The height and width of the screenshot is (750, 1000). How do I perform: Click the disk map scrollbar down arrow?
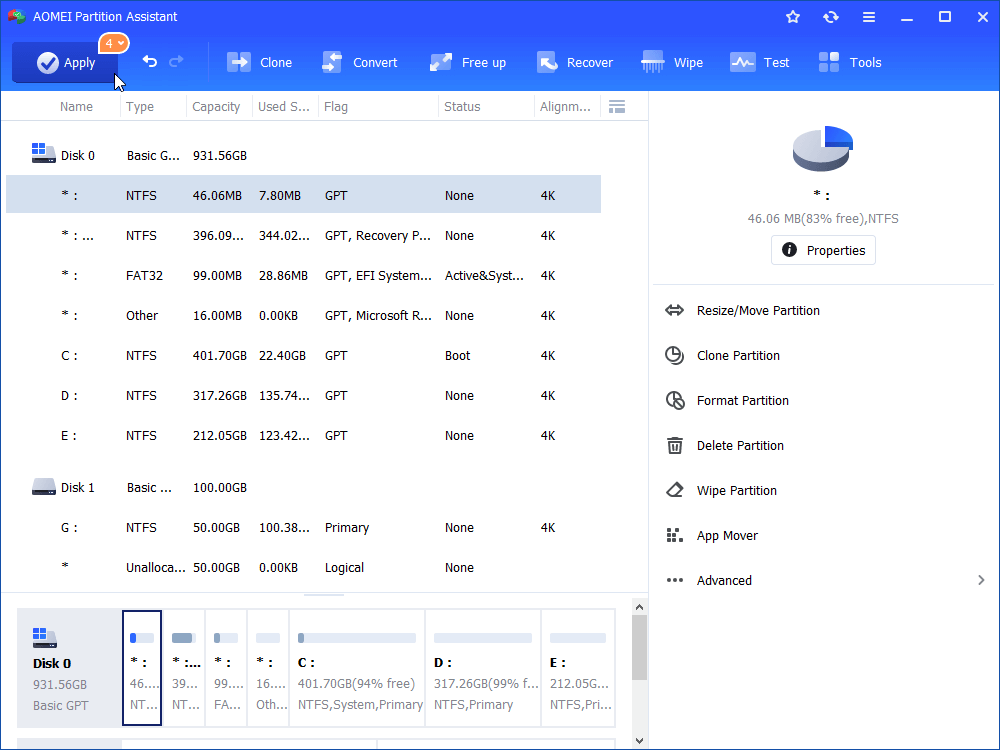click(x=640, y=740)
